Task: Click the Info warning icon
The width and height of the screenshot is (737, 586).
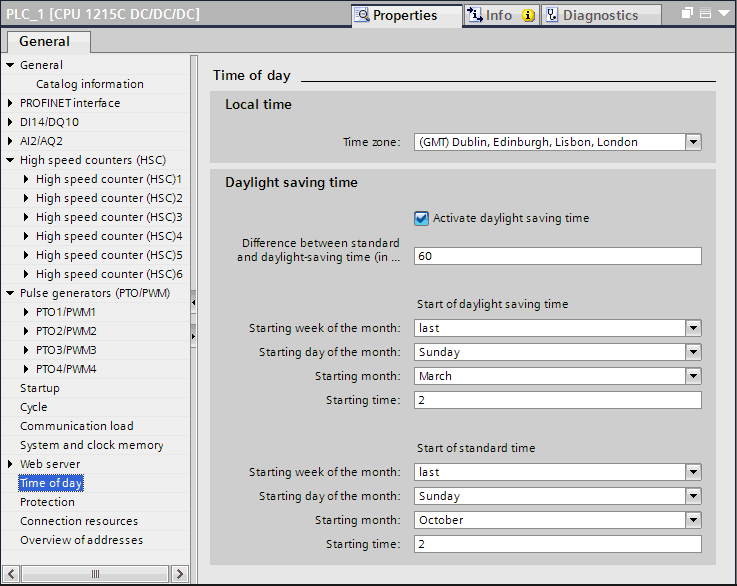Action: (x=529, y=16)
